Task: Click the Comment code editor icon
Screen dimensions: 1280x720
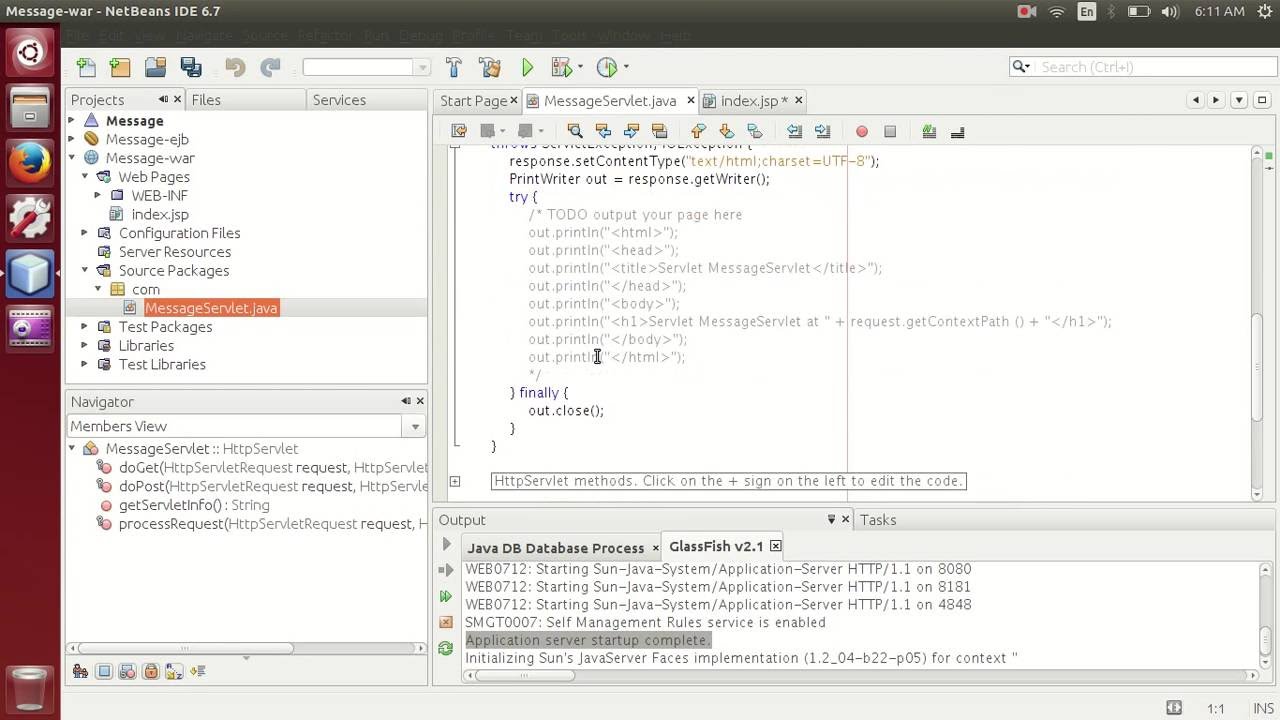Action: (x=929, y=131)
